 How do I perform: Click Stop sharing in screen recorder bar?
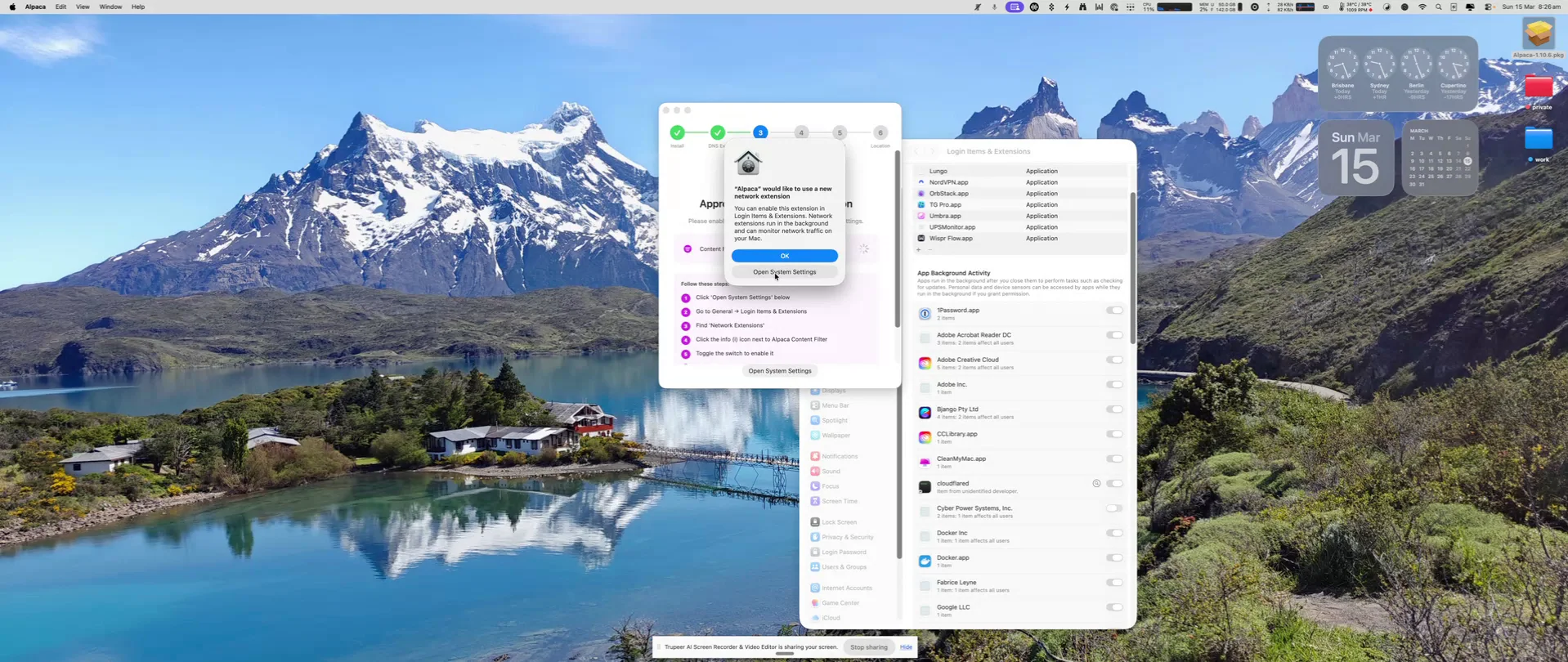(868, 647)
